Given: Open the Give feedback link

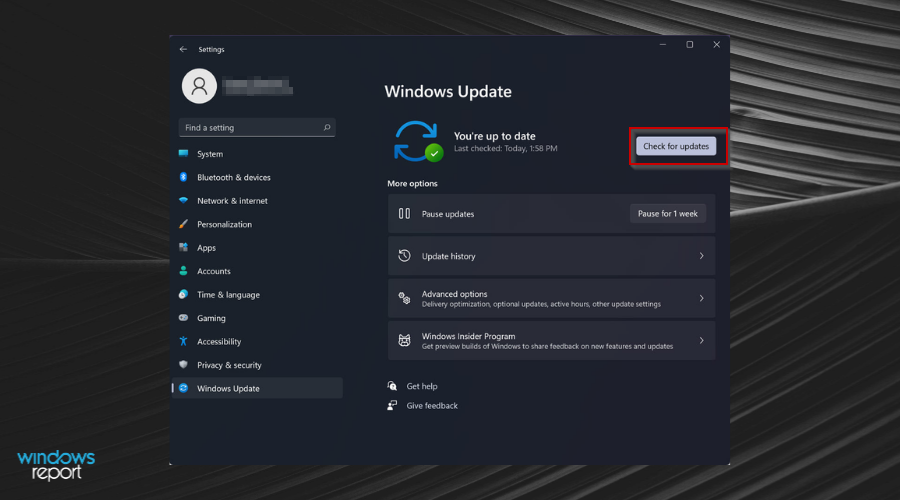Looking at the screenshot, I should (x=432, y=406).
